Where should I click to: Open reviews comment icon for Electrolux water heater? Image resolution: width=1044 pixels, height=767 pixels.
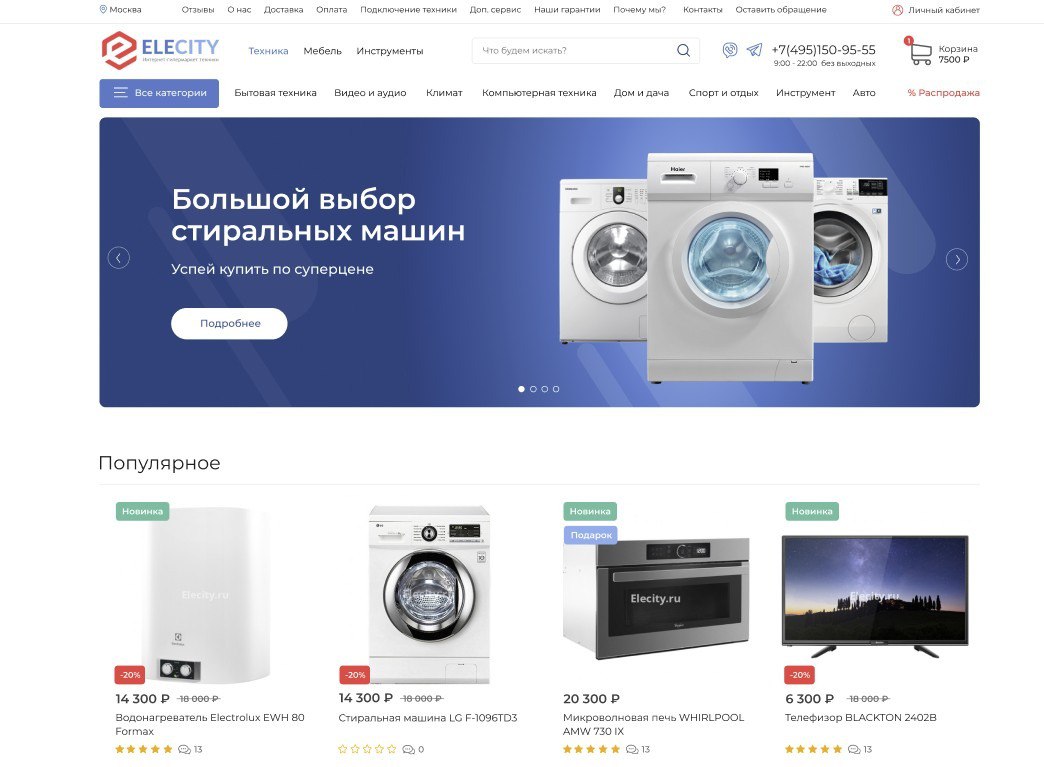click(x=184, y=750)
